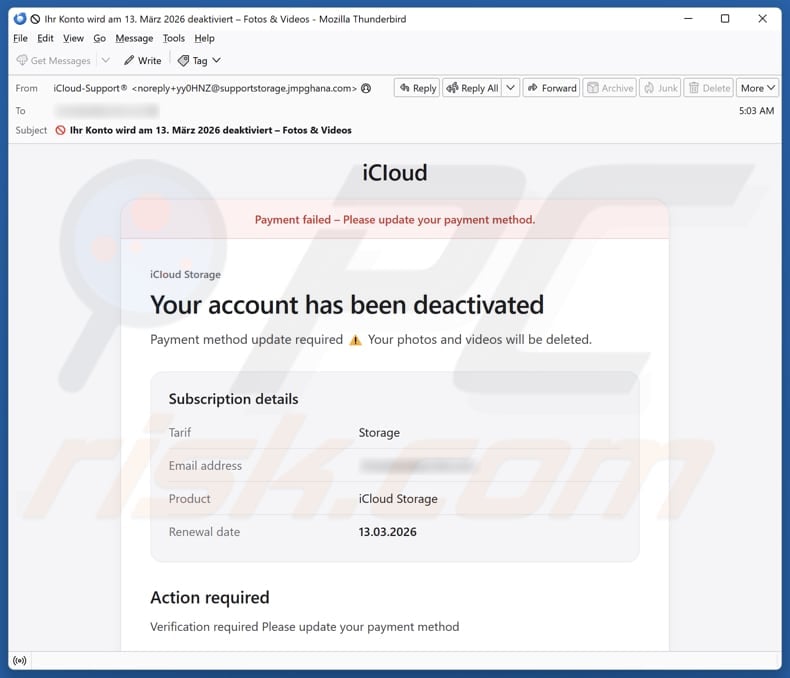The image size is (790, 678).
Task: Click the Product value 'iCloud Storage'
Action: [x=398, y=499]
